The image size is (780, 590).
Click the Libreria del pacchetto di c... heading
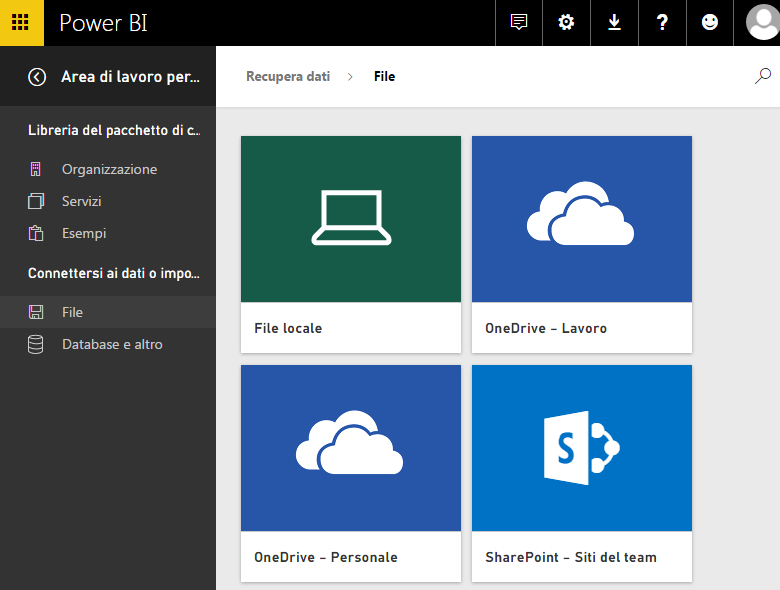[114, 130]
